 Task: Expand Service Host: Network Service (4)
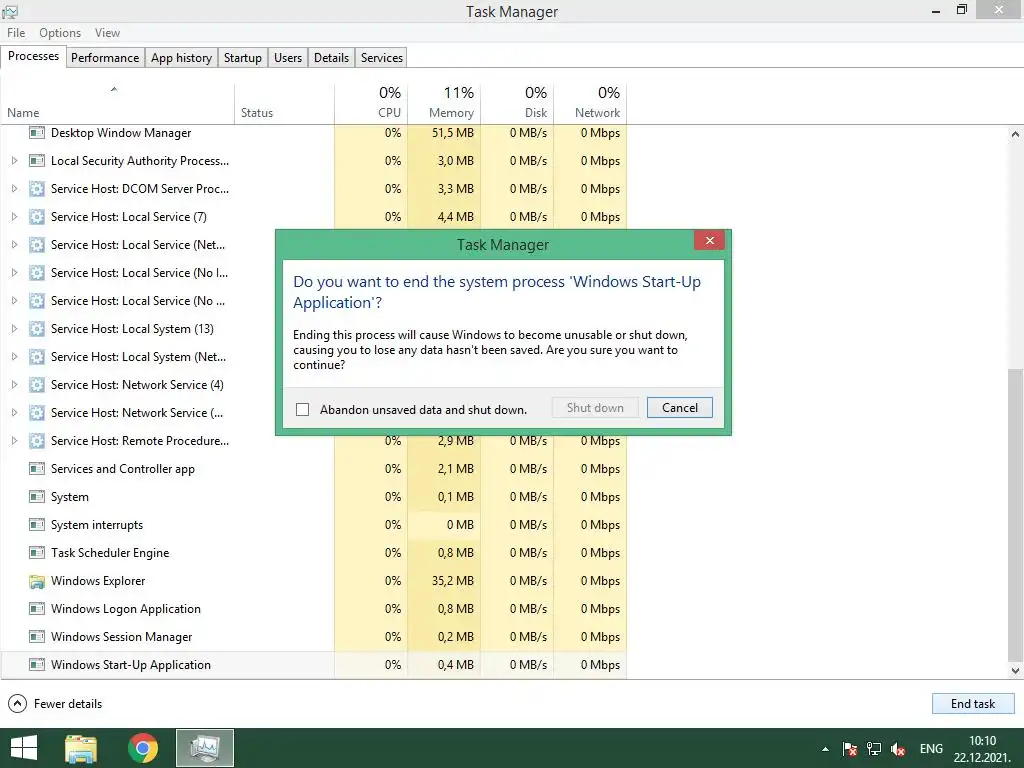coord(14,385)
